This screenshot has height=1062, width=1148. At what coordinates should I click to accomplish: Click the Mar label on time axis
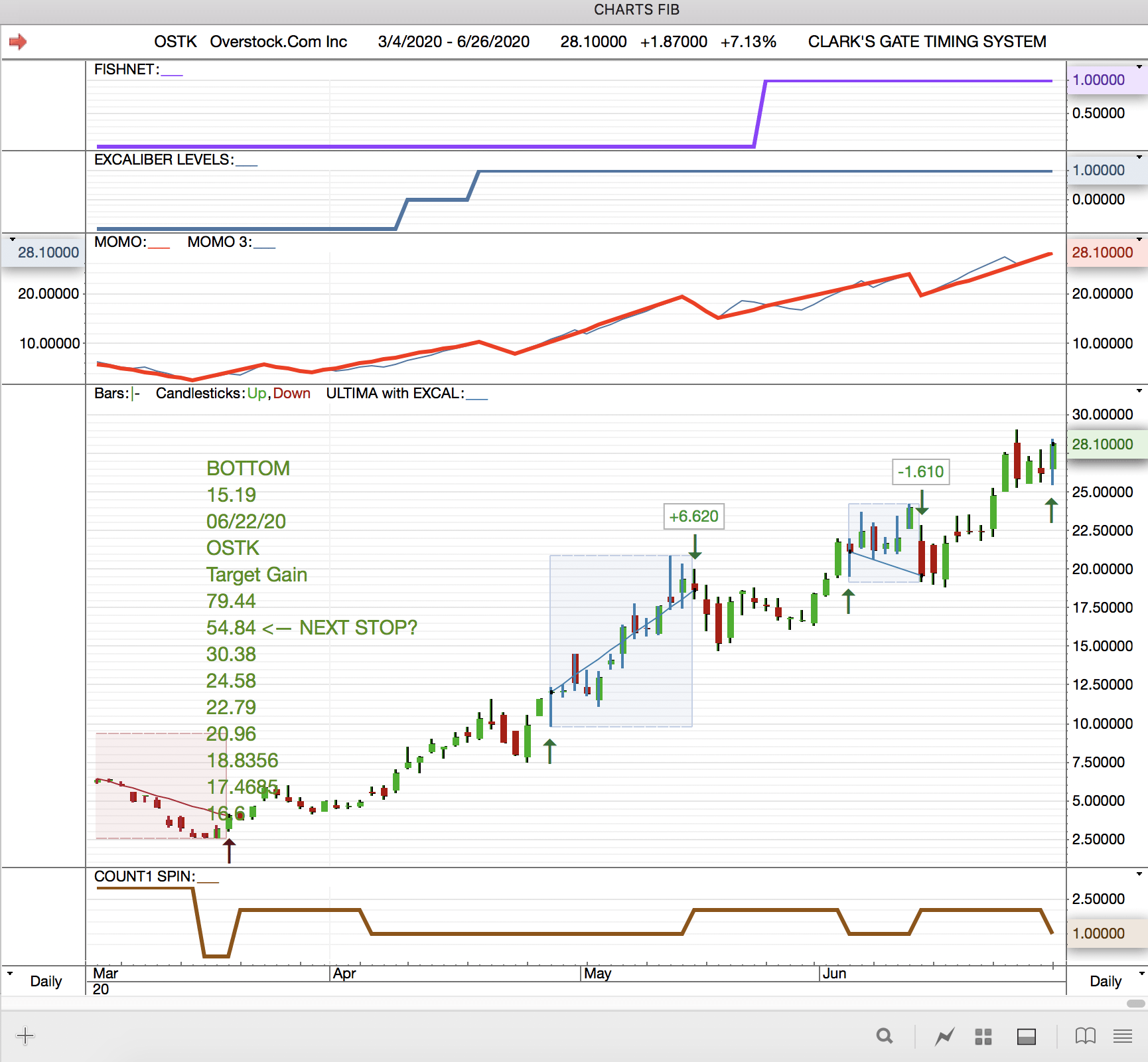(x=106, y=974)
